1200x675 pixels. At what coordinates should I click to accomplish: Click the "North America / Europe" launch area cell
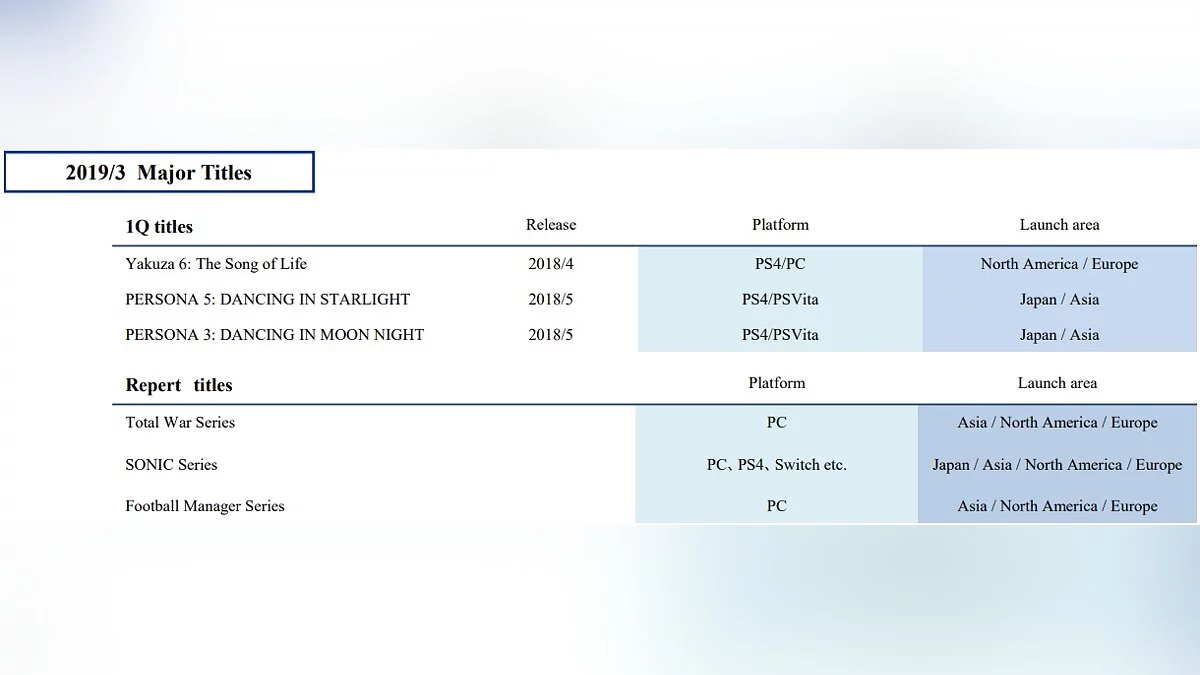pyautogui.click(x=1059, y=264)
